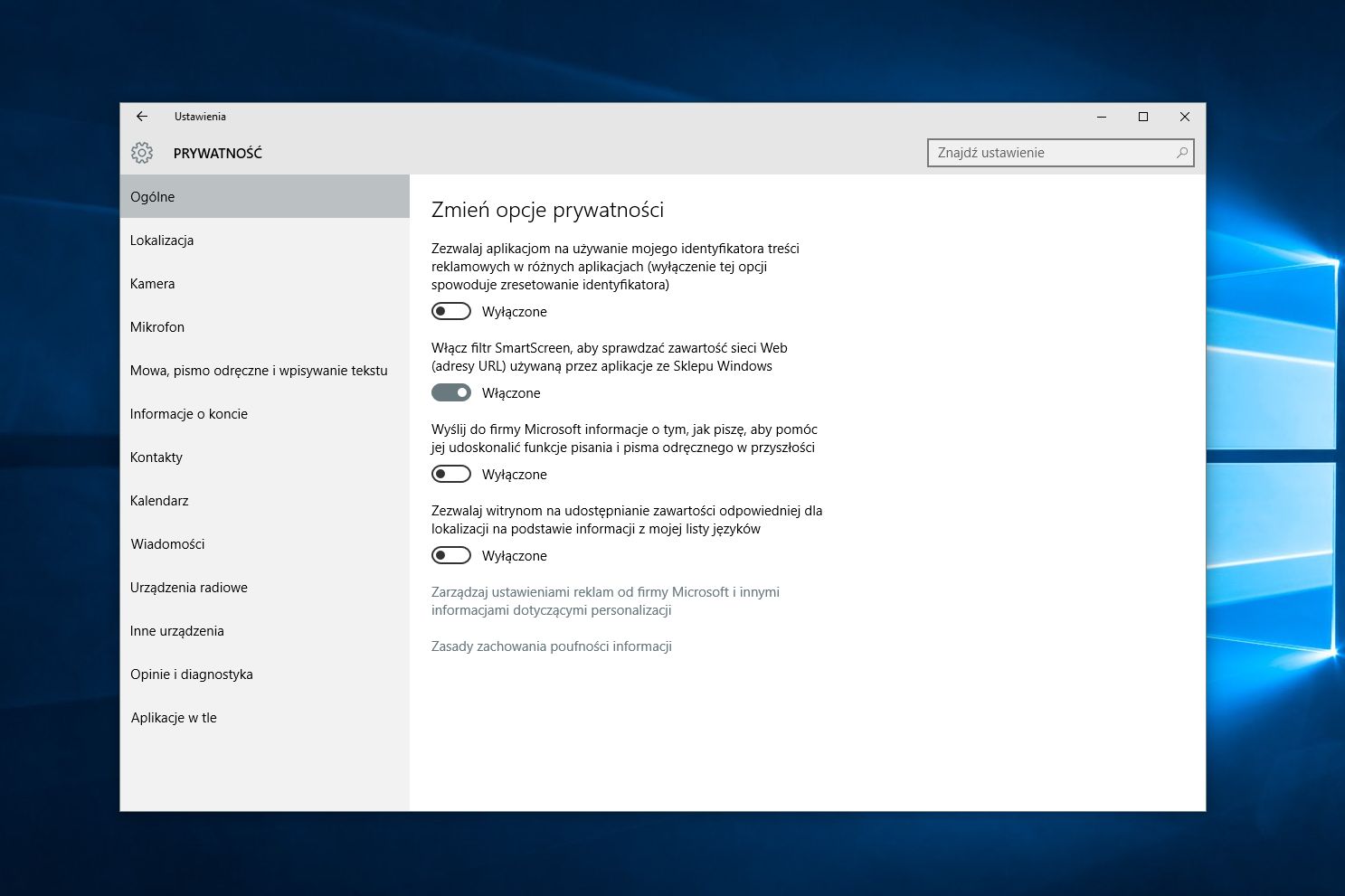This screenshot has width=1345, height=896.
Task: Open Zasady zachowania poufności informacji link
Action: (552, 646)
